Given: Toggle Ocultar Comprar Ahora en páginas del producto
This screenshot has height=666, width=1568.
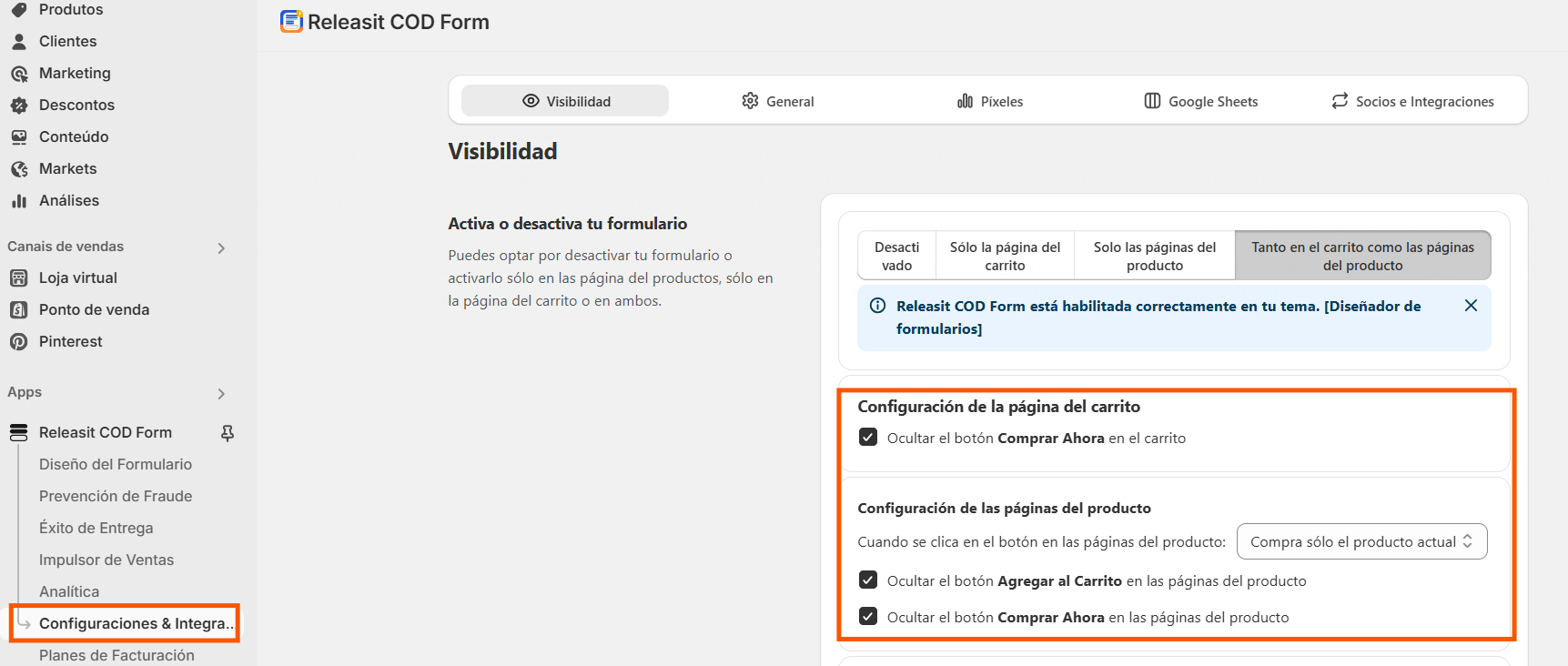Looking at the screenshot, I should pos(868,617).
